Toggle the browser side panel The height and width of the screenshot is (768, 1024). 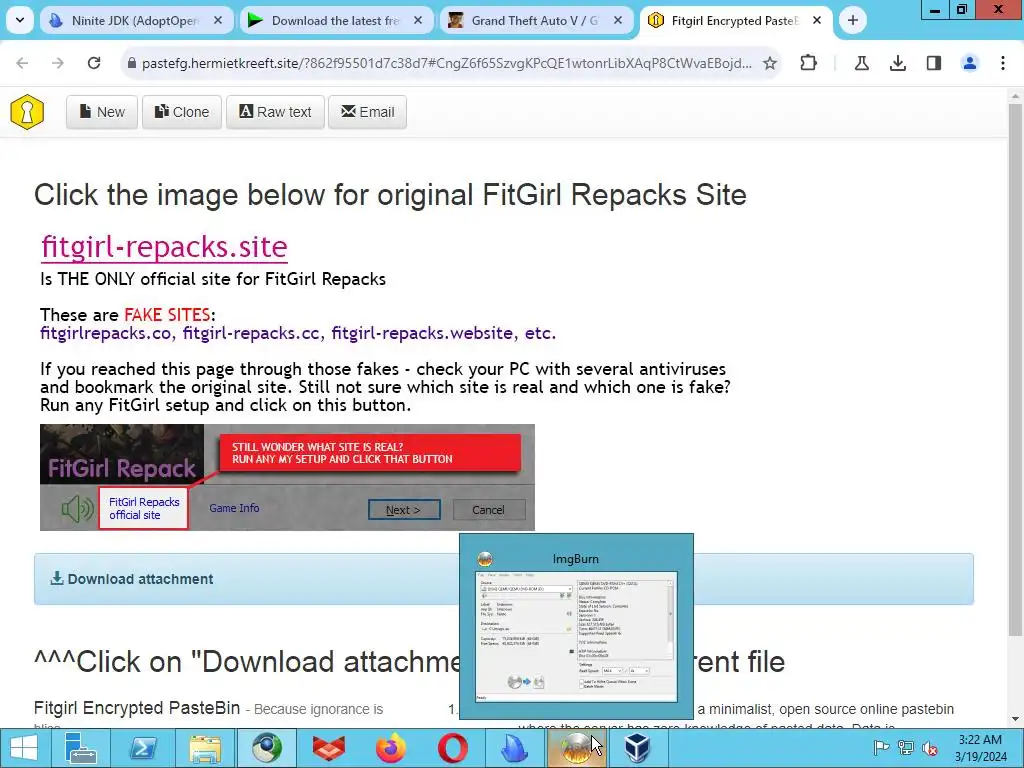pos(934,63)
